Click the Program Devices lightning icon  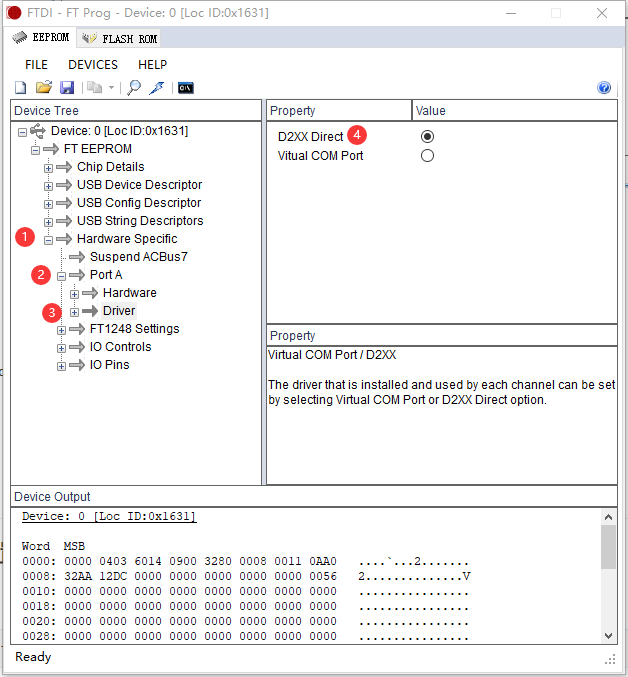click(x=157, y=88)
